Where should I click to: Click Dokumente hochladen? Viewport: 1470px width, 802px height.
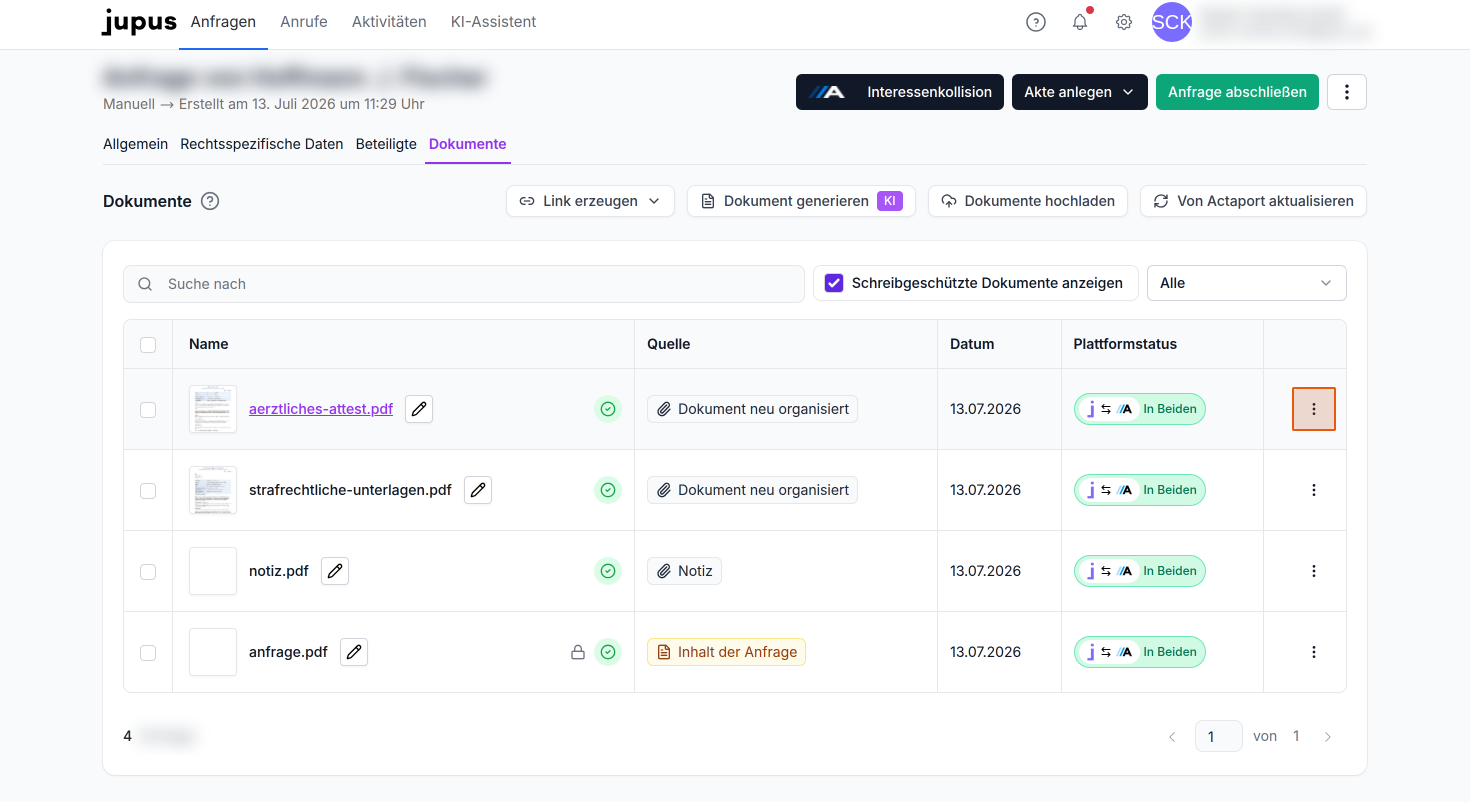point(1028,201)
